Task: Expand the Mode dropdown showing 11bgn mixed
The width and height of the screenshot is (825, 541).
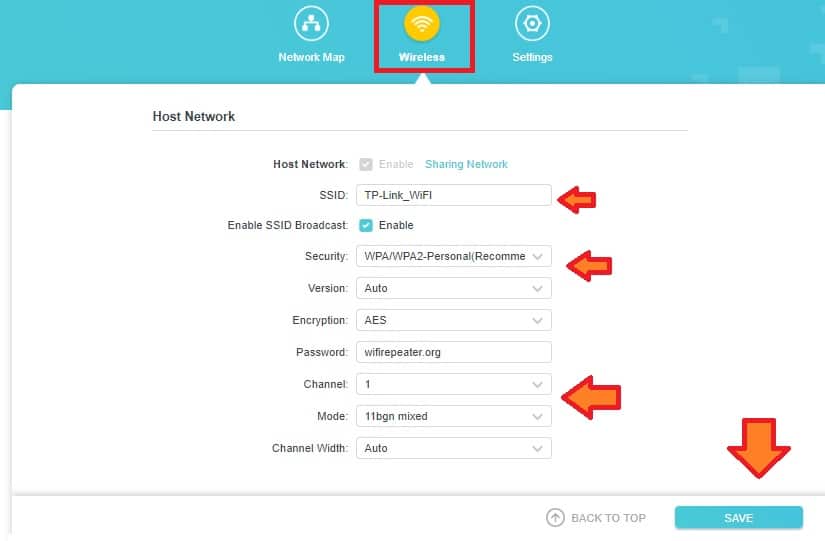Action: click(x=453, y=416)
